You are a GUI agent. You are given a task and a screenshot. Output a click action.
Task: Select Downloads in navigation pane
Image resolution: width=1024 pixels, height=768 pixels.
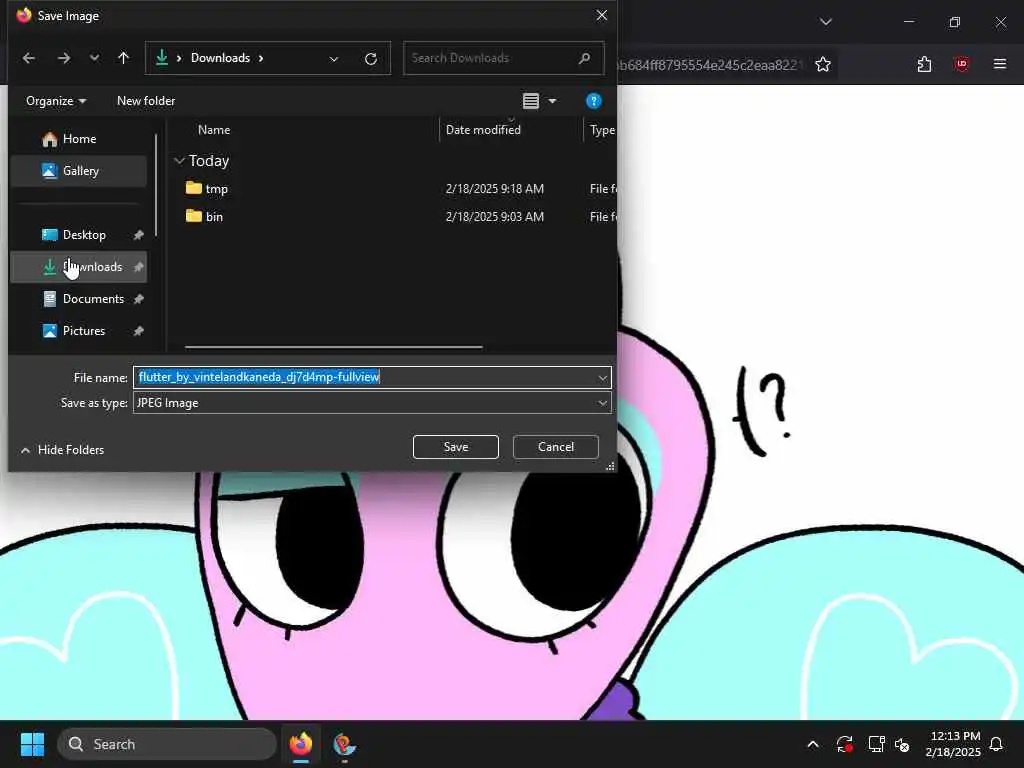point(78,266)
